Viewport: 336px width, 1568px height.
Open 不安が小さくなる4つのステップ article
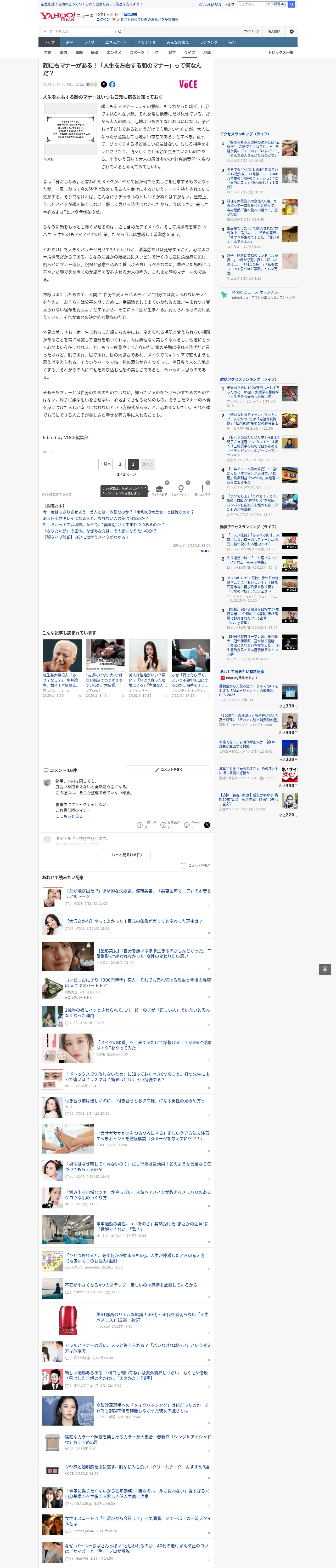(x=131, y=1285)
